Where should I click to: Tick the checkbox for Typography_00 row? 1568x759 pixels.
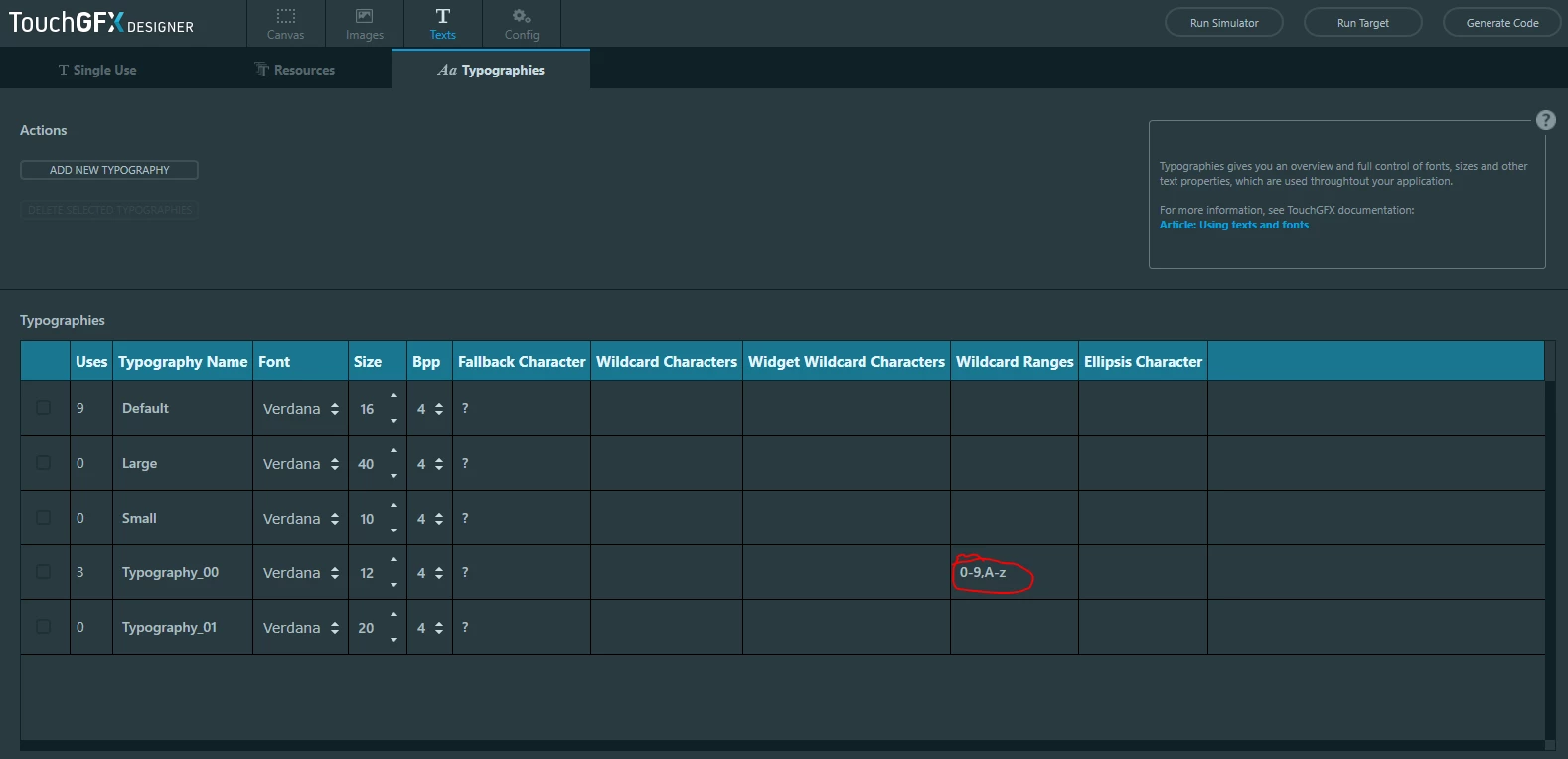[x=43, y=571]
